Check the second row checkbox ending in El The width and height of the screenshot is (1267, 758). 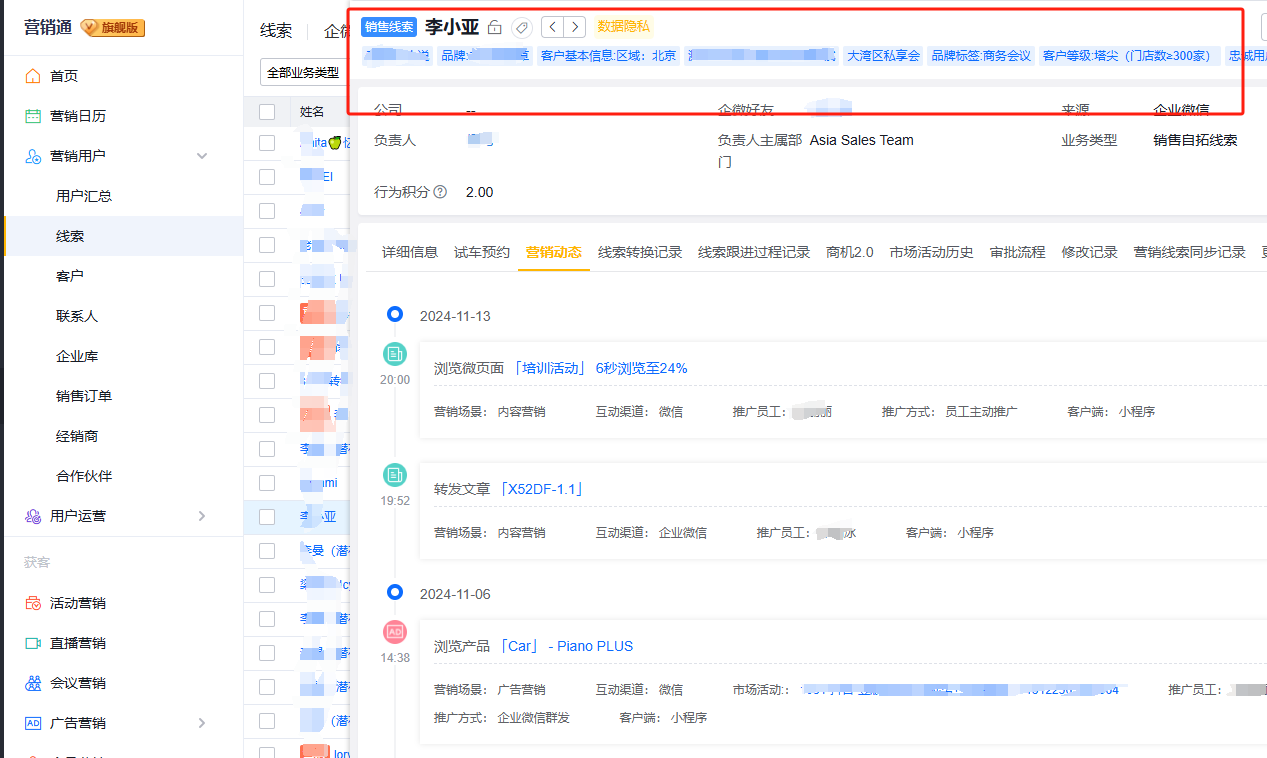point(267,177)
